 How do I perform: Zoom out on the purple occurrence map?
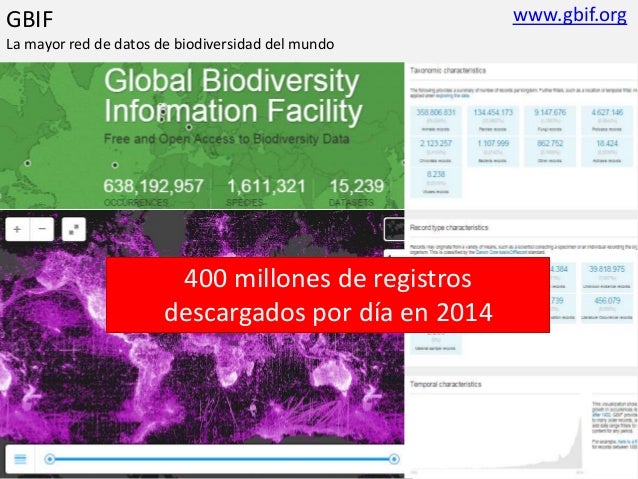[42, 229]
